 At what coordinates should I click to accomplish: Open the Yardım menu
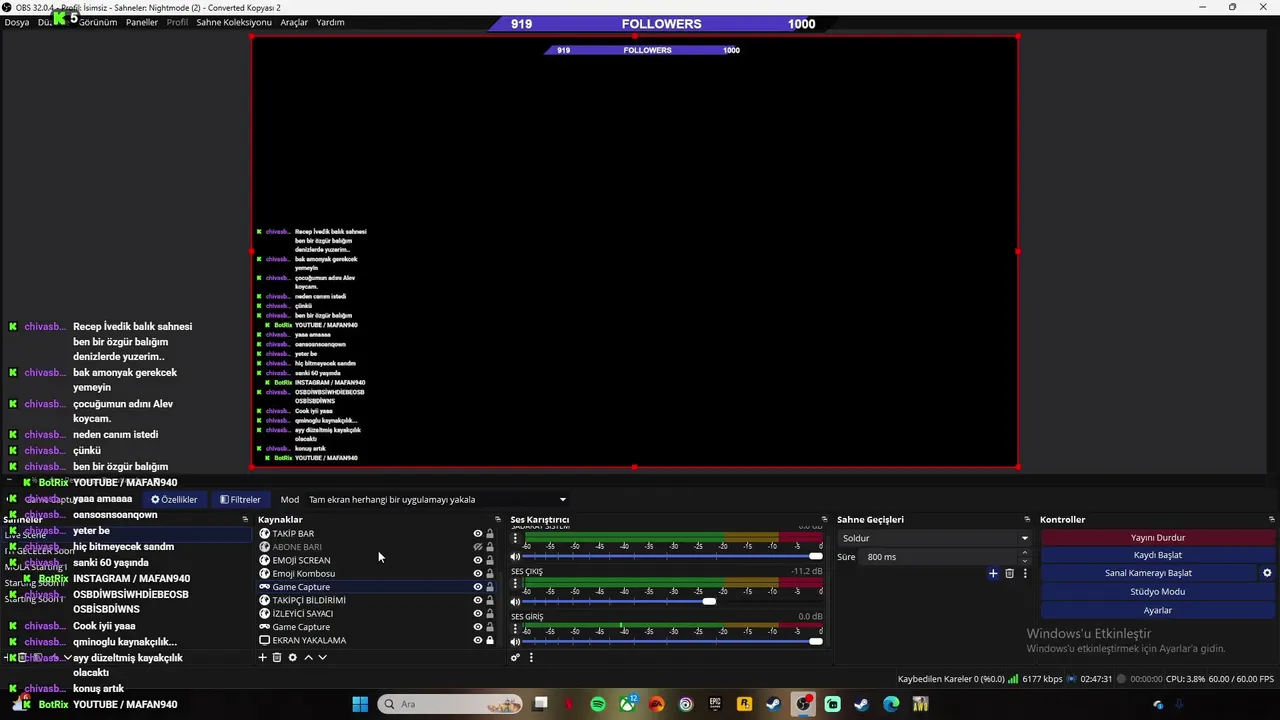pos(330,22)
